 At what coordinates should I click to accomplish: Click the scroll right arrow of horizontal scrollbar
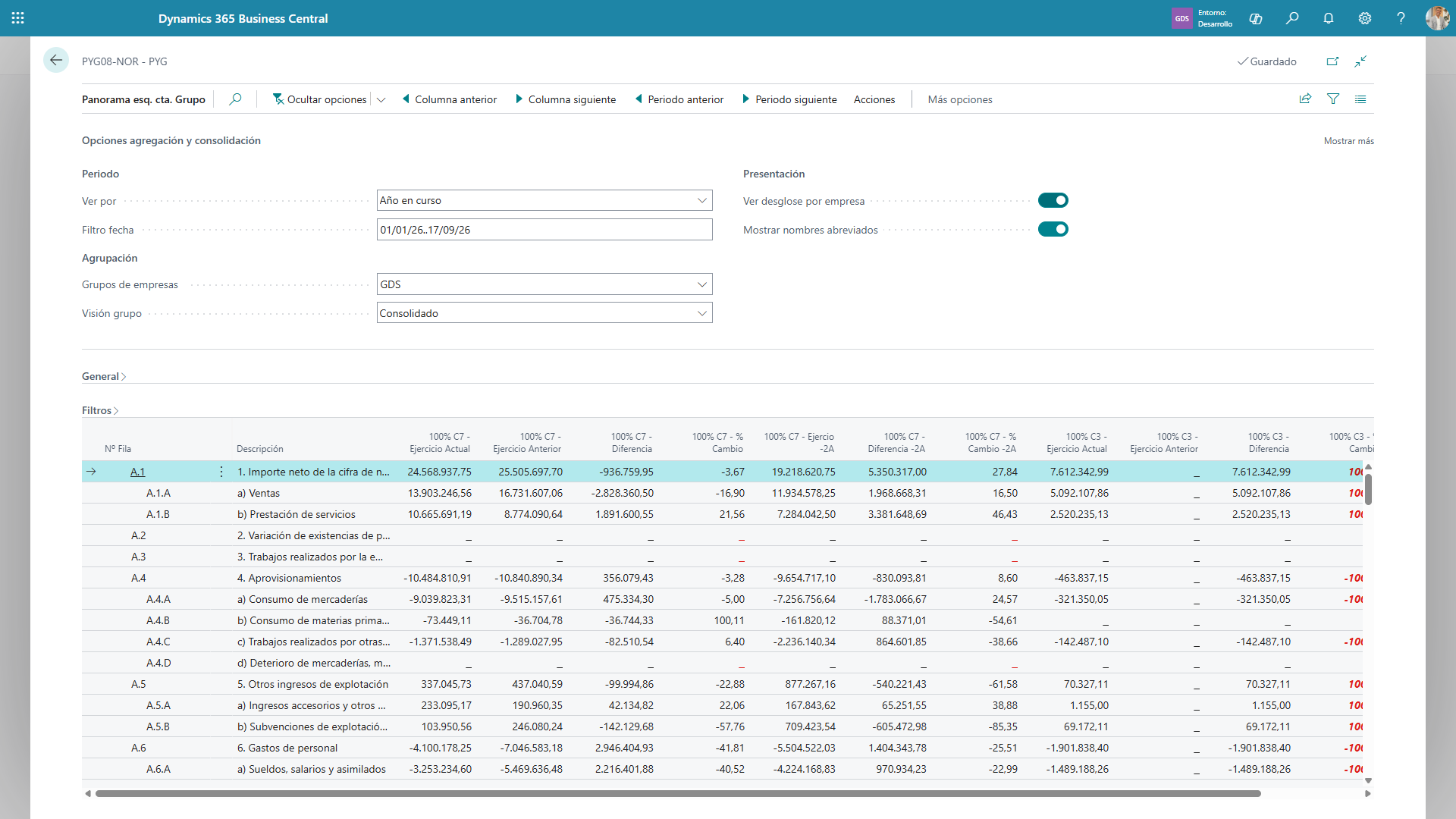[1367, 794]
